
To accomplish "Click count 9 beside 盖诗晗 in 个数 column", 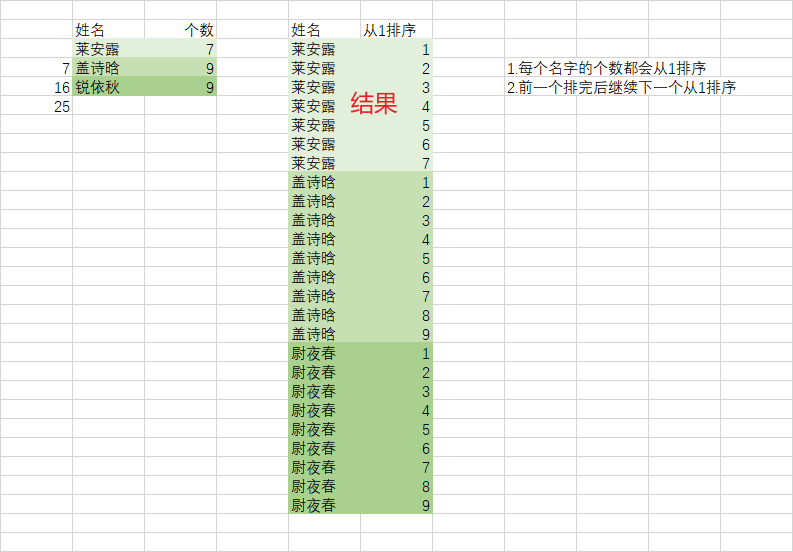I will click(181, 68).
